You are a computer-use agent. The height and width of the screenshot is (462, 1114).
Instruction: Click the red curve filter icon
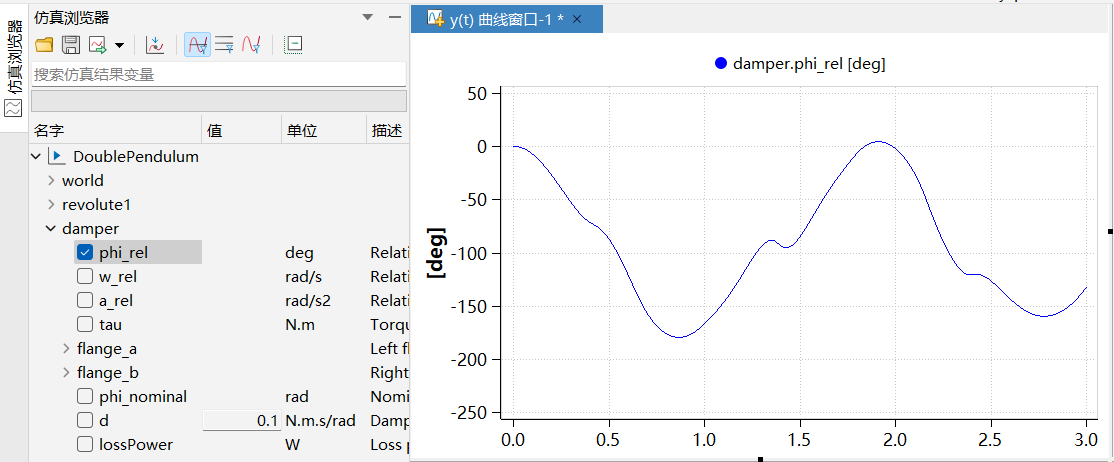pos(251,45)
